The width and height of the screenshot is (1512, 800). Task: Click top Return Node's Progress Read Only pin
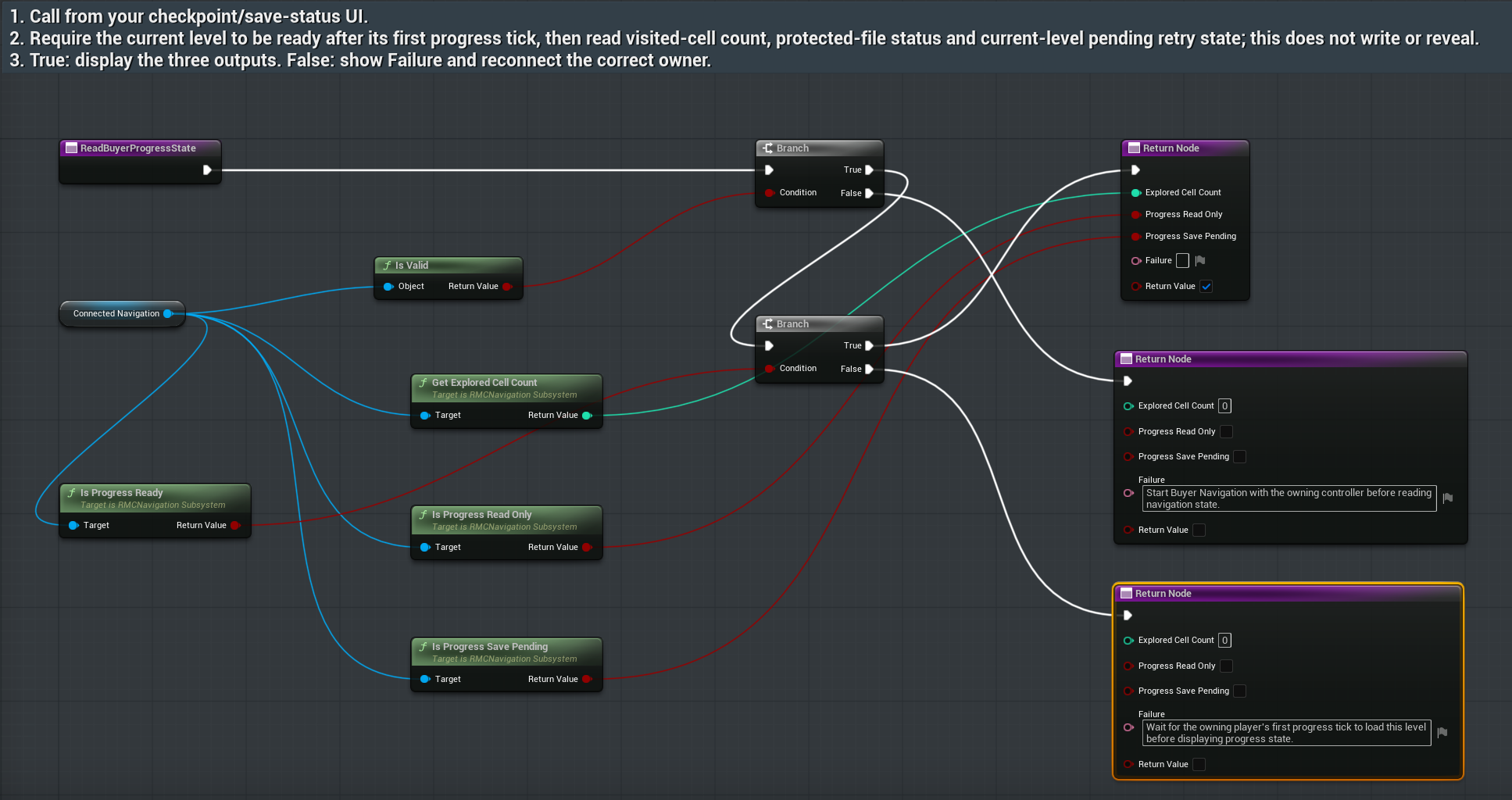1136,215
